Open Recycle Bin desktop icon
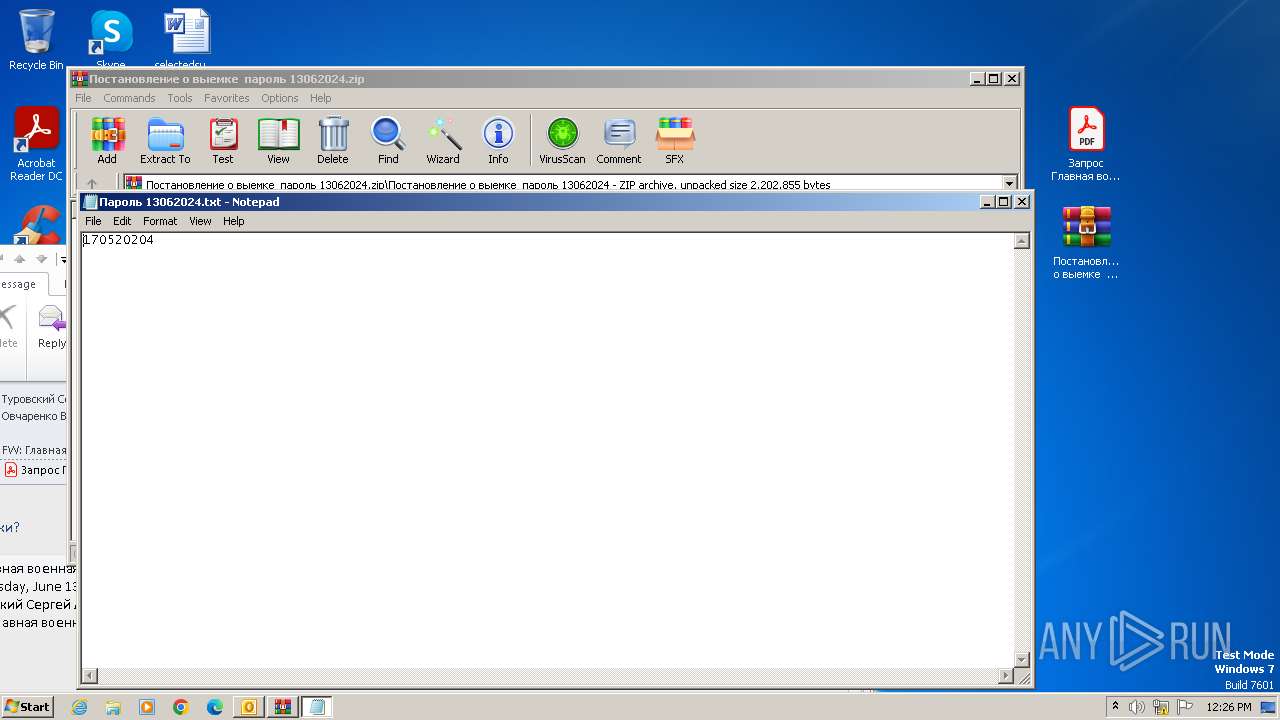The image size is (1280, 720). click(x=36, y=40)
